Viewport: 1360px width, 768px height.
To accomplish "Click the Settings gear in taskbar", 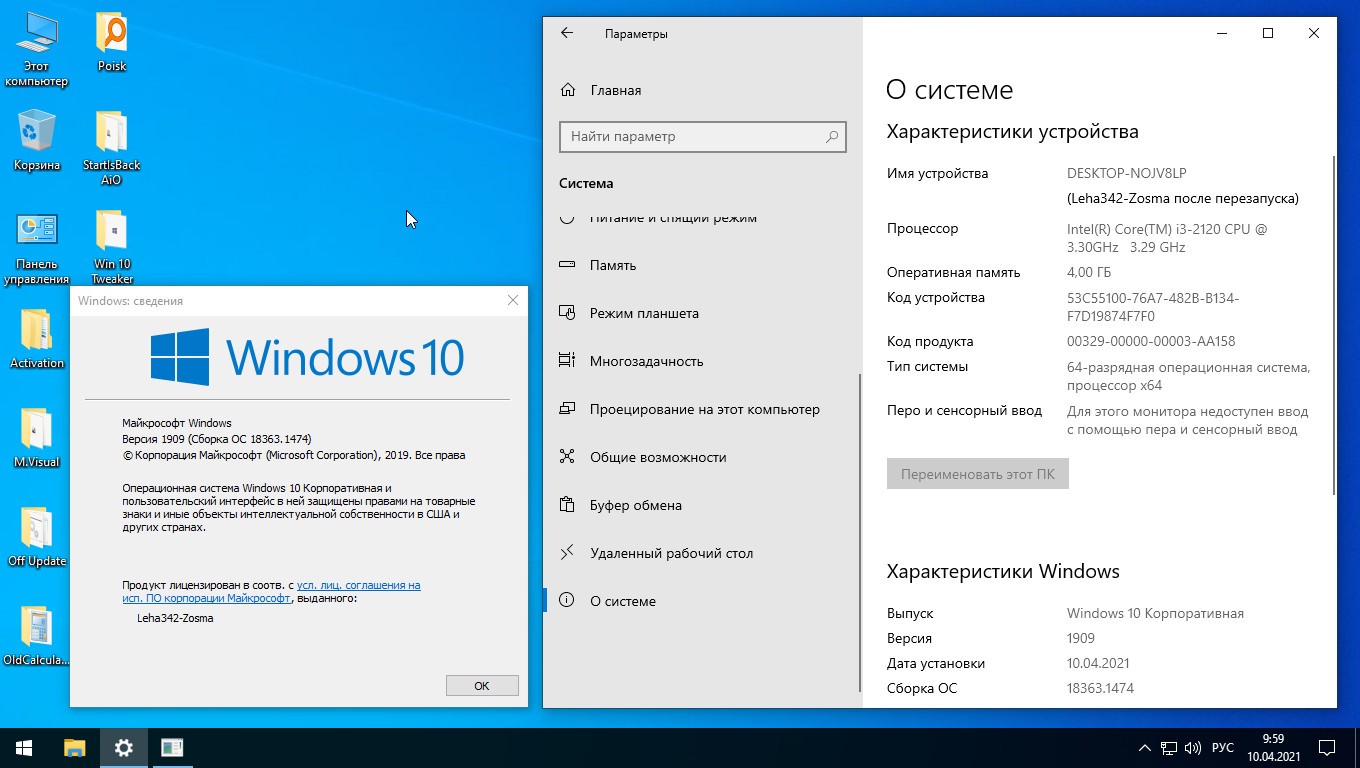I will 123,747.
